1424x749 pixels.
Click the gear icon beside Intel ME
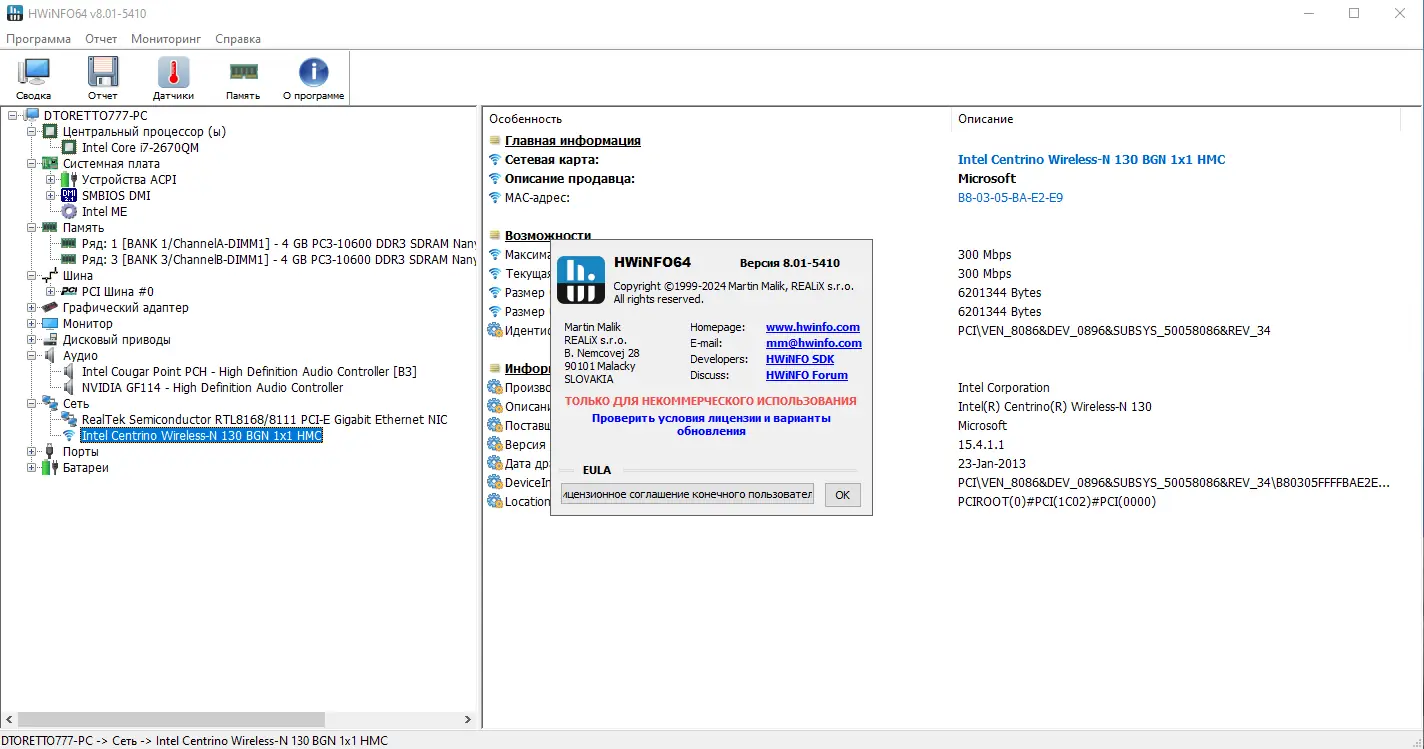coord(70,211)
